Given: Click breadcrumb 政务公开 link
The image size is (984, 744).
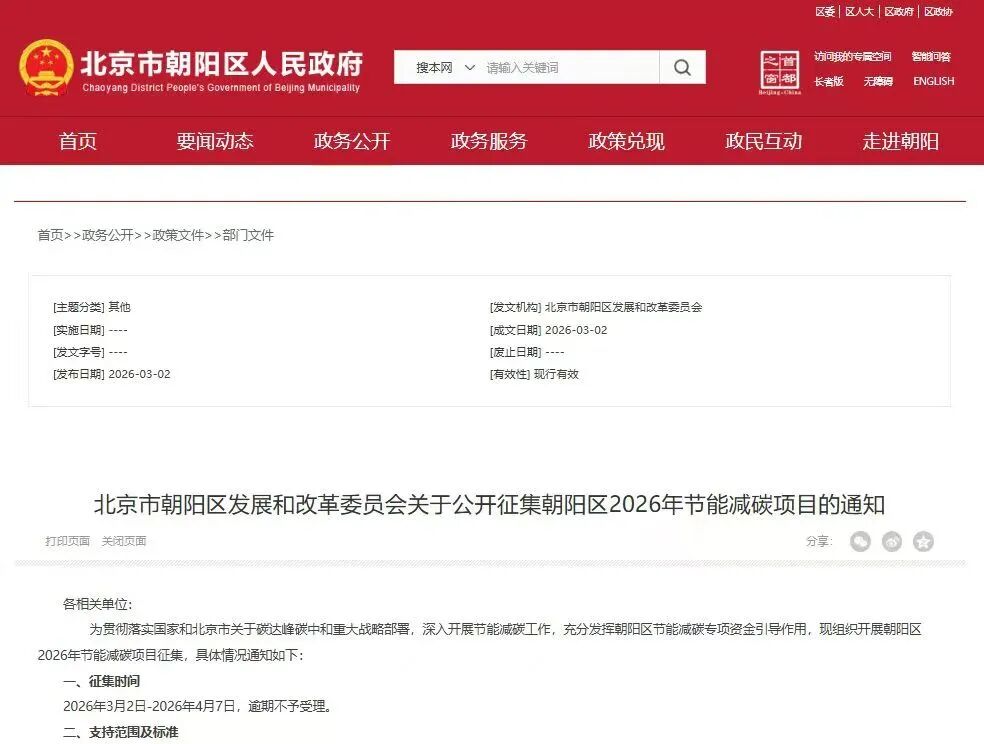Looking at the screenshot, I should [x=107, y=235].
